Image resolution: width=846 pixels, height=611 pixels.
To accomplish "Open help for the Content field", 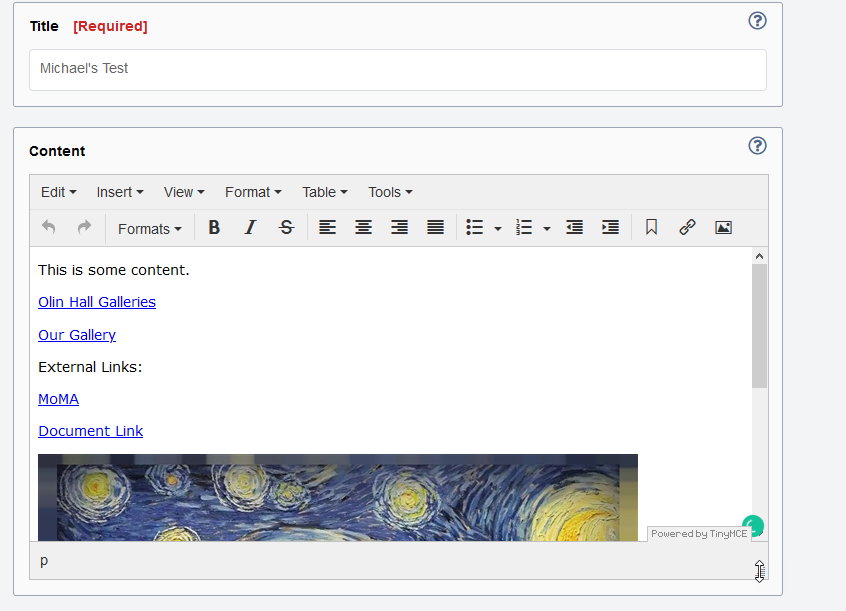I will [x=758, y=146].
